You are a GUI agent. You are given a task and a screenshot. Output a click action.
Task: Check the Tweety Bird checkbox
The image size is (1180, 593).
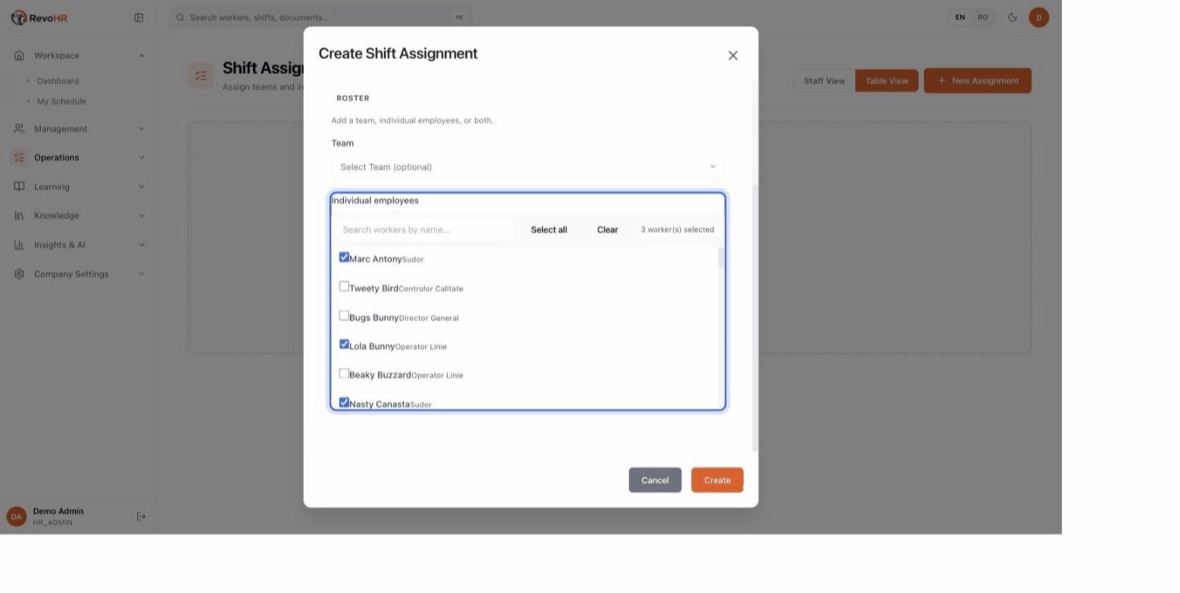[344, 287]
